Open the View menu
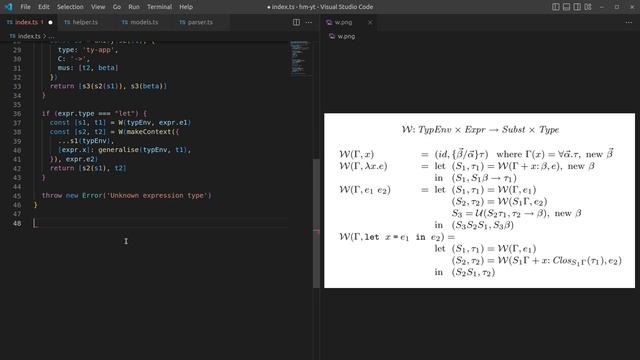Viewport: 640px width, 360px height. (98, 7)
